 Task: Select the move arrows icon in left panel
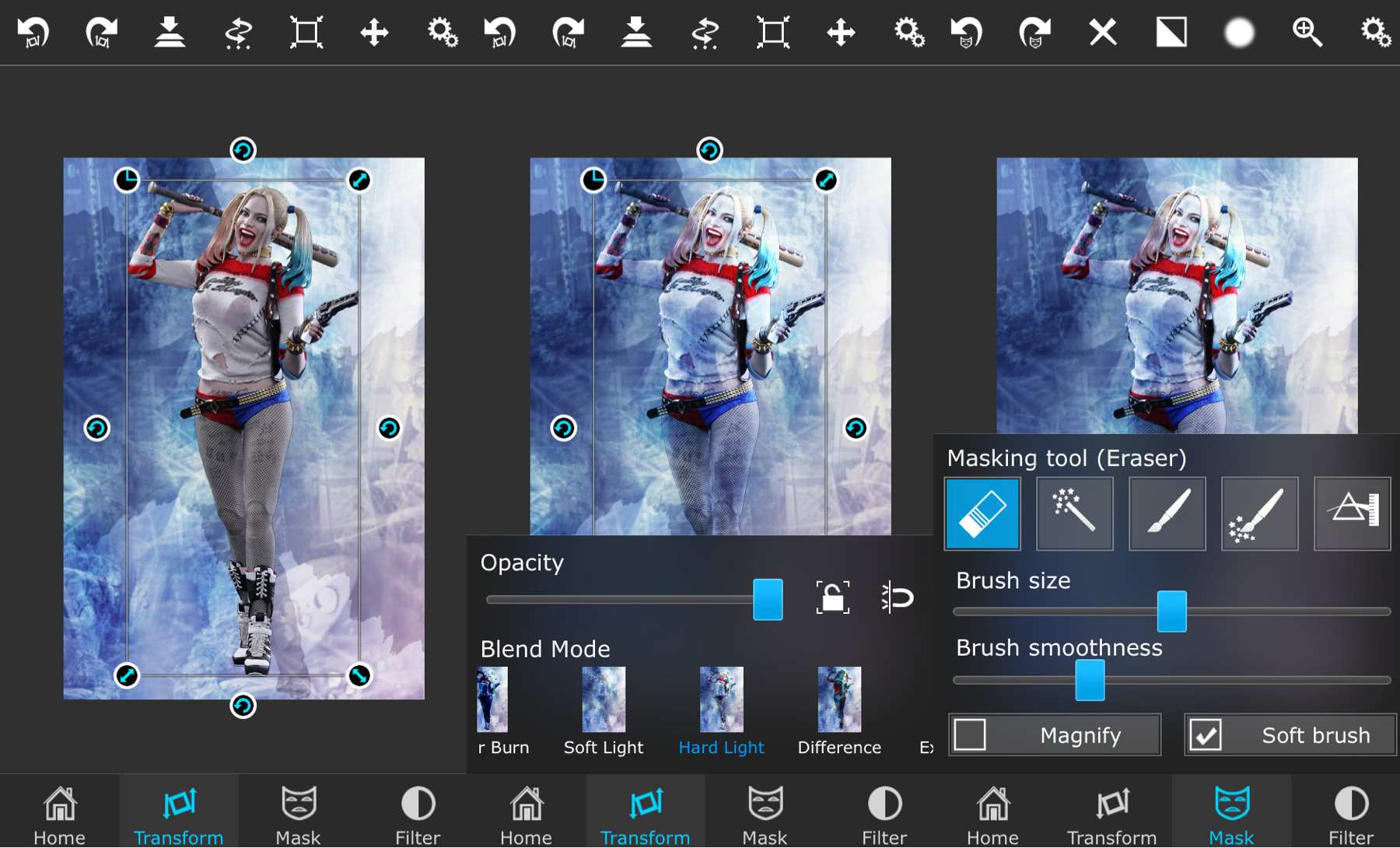click(374, 33)
